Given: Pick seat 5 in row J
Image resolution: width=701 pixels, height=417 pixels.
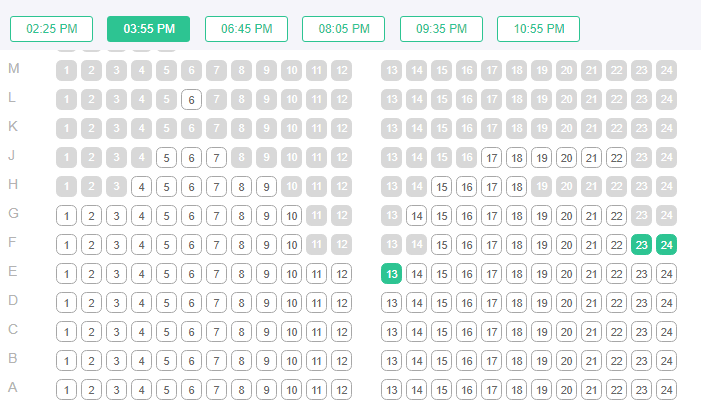Looking at the screenshot, I should click(167, 158).
